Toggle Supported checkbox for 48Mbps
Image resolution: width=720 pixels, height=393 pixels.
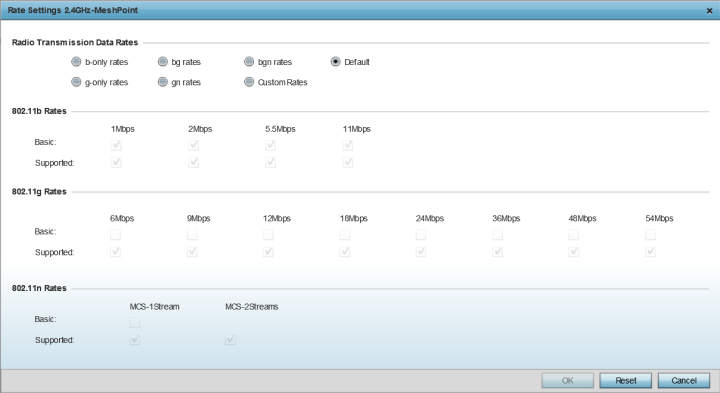point(574,252)
